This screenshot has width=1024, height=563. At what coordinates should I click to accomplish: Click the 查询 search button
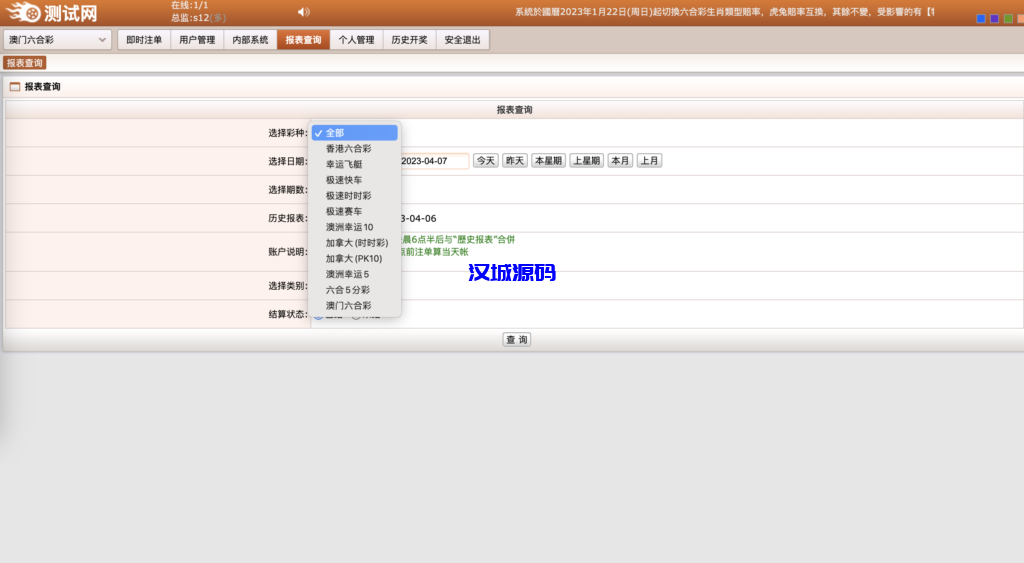click(517, 340)
